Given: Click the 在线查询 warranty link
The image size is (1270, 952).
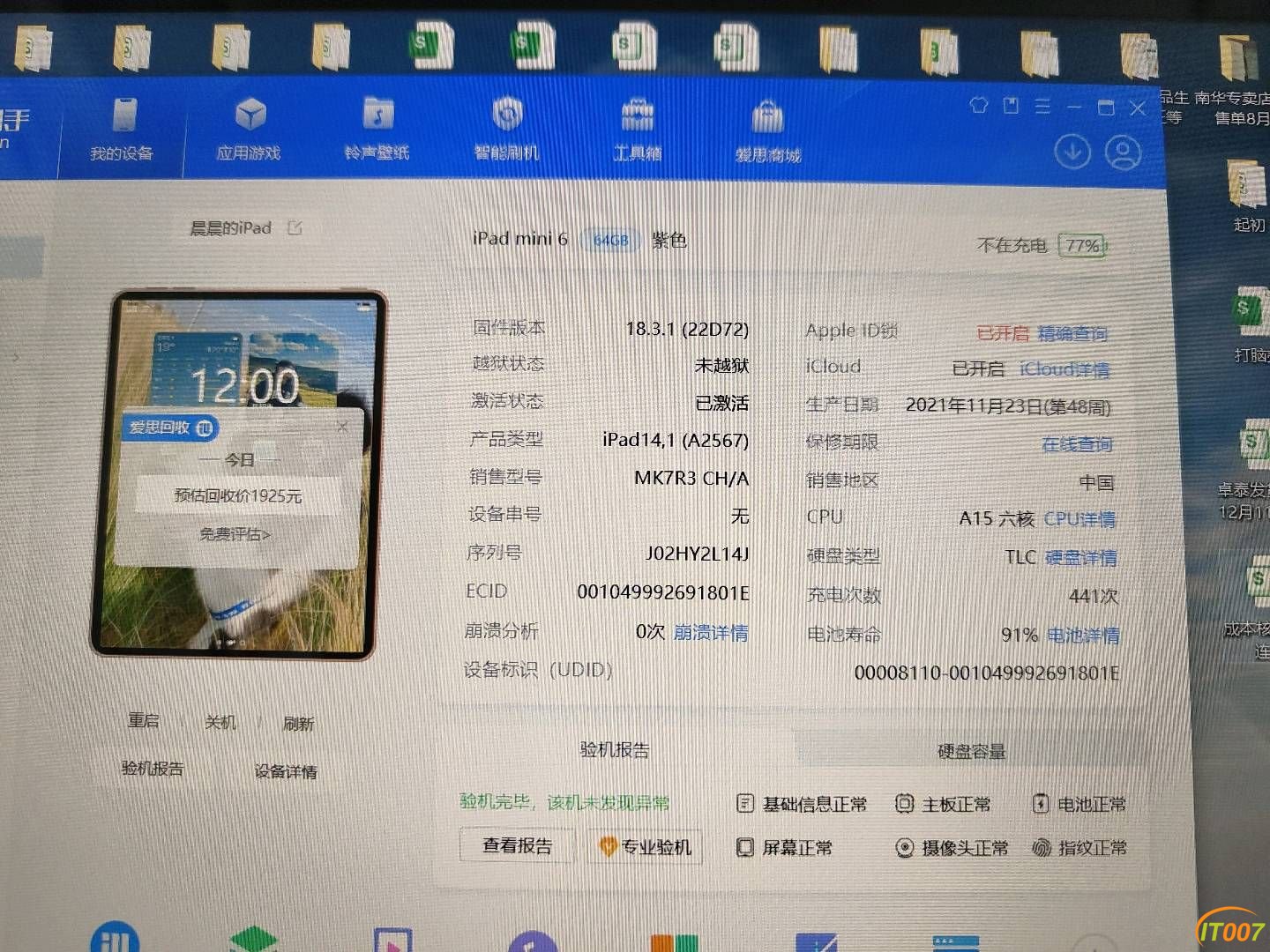Looking at the screenshot, I should pos(1077,444).
